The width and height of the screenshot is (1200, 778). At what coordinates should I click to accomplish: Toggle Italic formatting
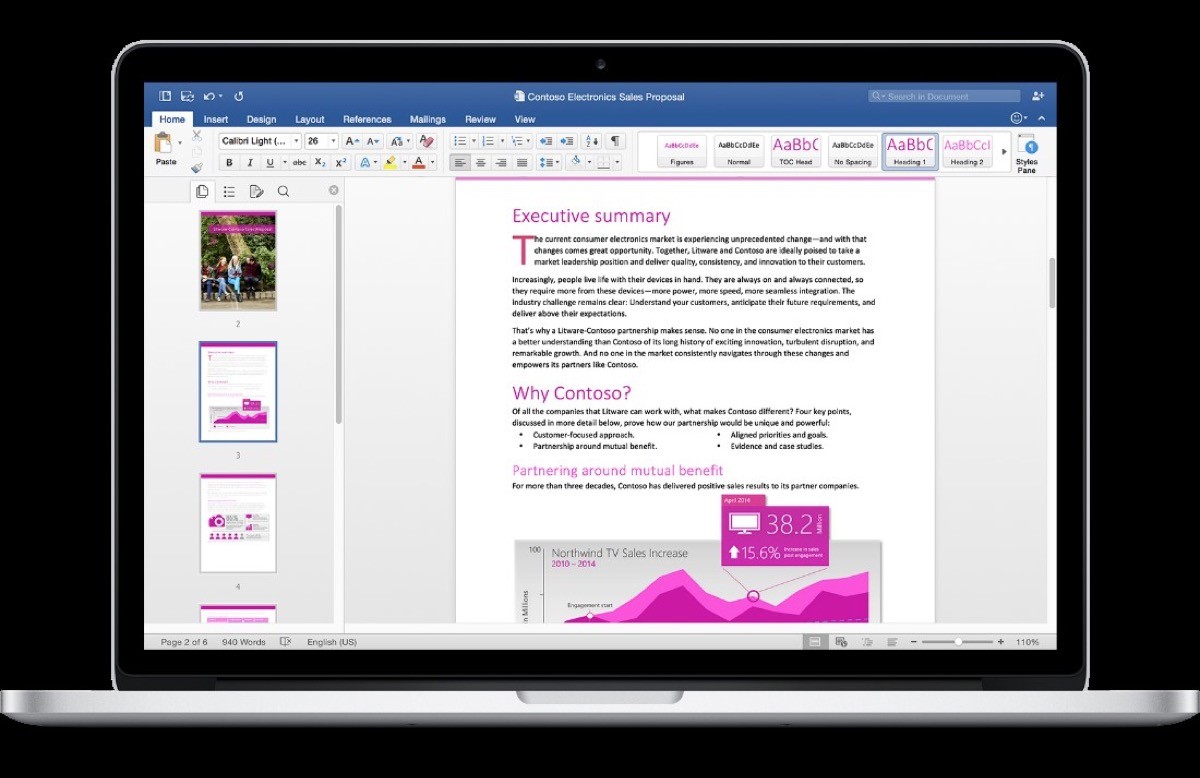(x=250, y=162)
